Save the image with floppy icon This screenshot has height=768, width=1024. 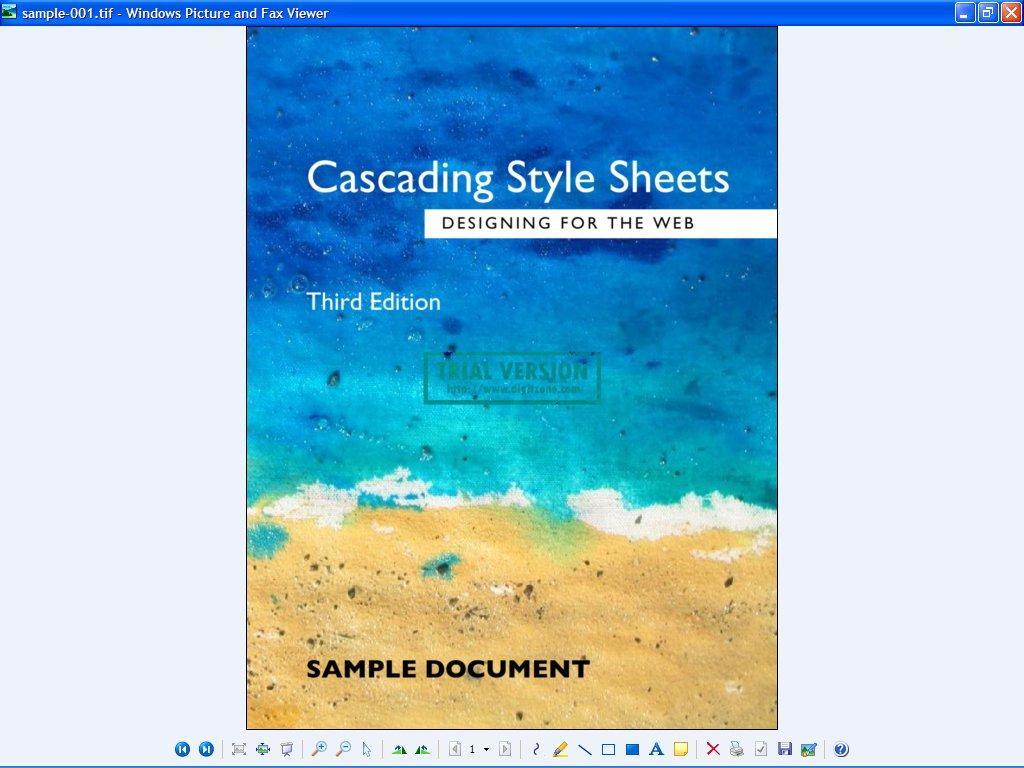[785, 749]
